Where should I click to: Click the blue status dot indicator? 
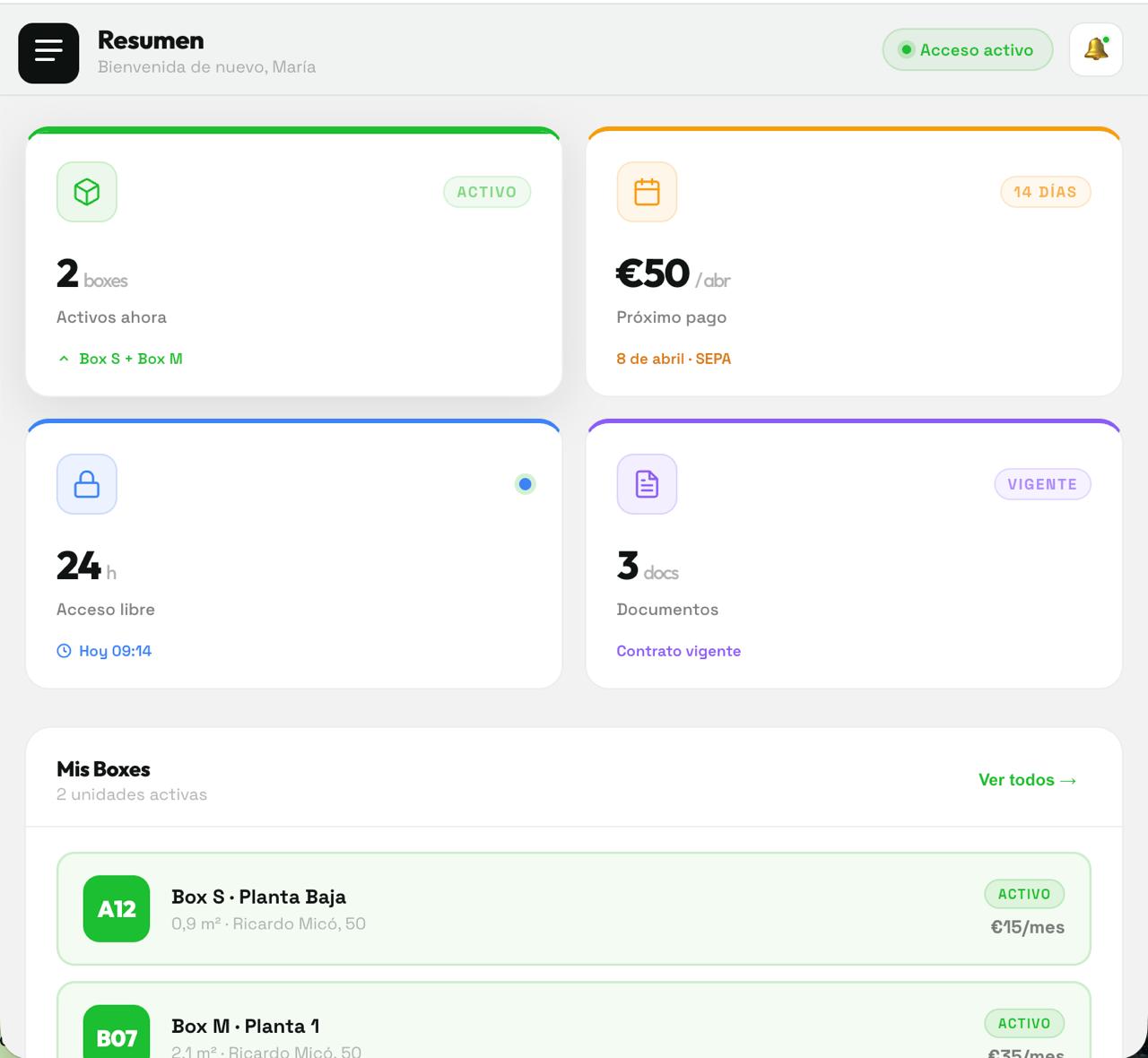[x=526, y=484]
